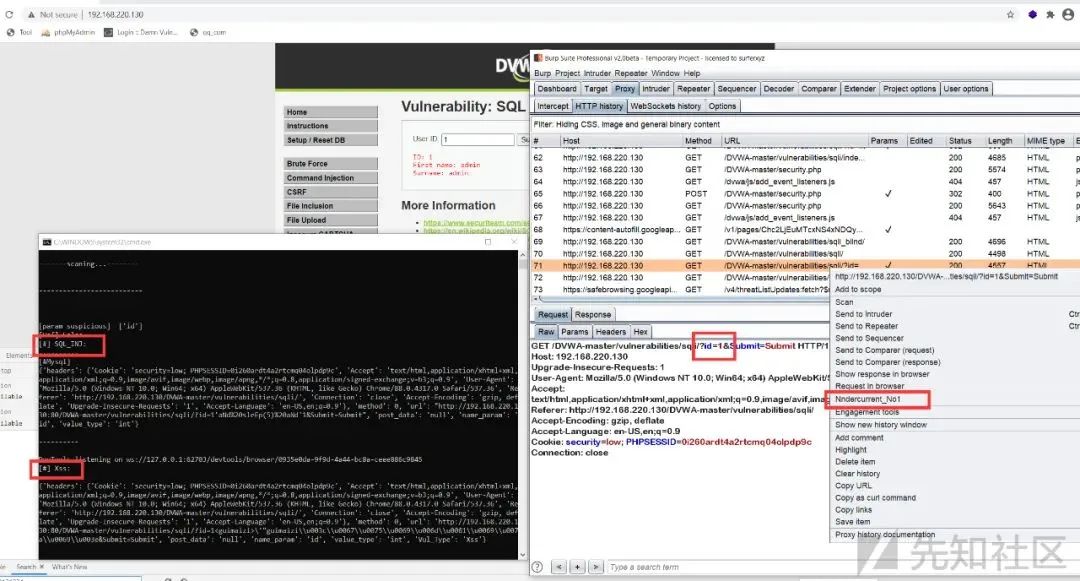1080x581 pixels.
Task: Choose Send to Intruder in context menu
Action: coord(863,314)
